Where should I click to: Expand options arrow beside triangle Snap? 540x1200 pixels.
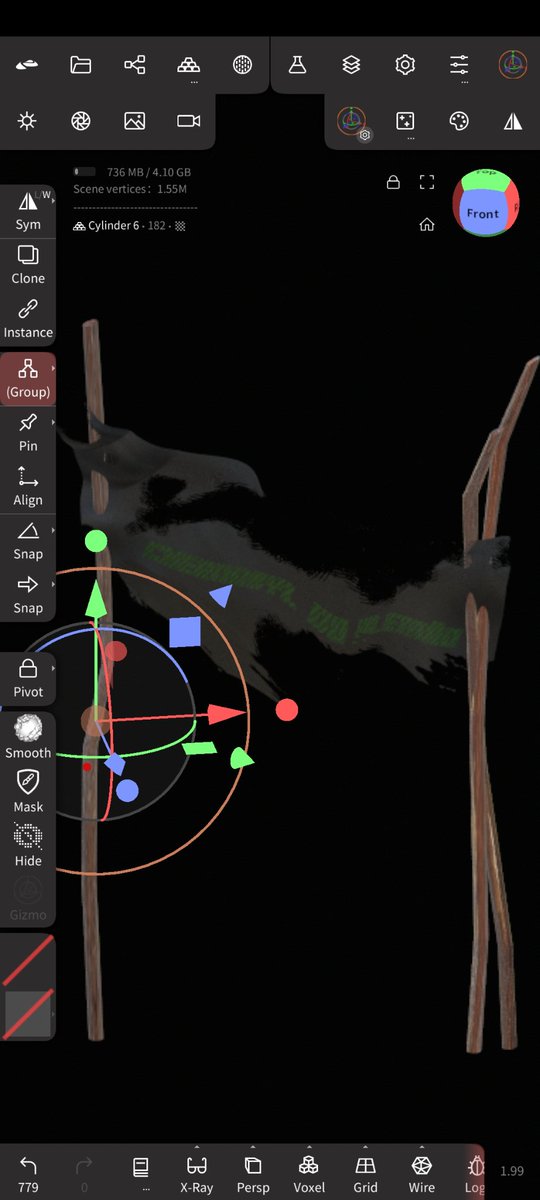[52, 530]
